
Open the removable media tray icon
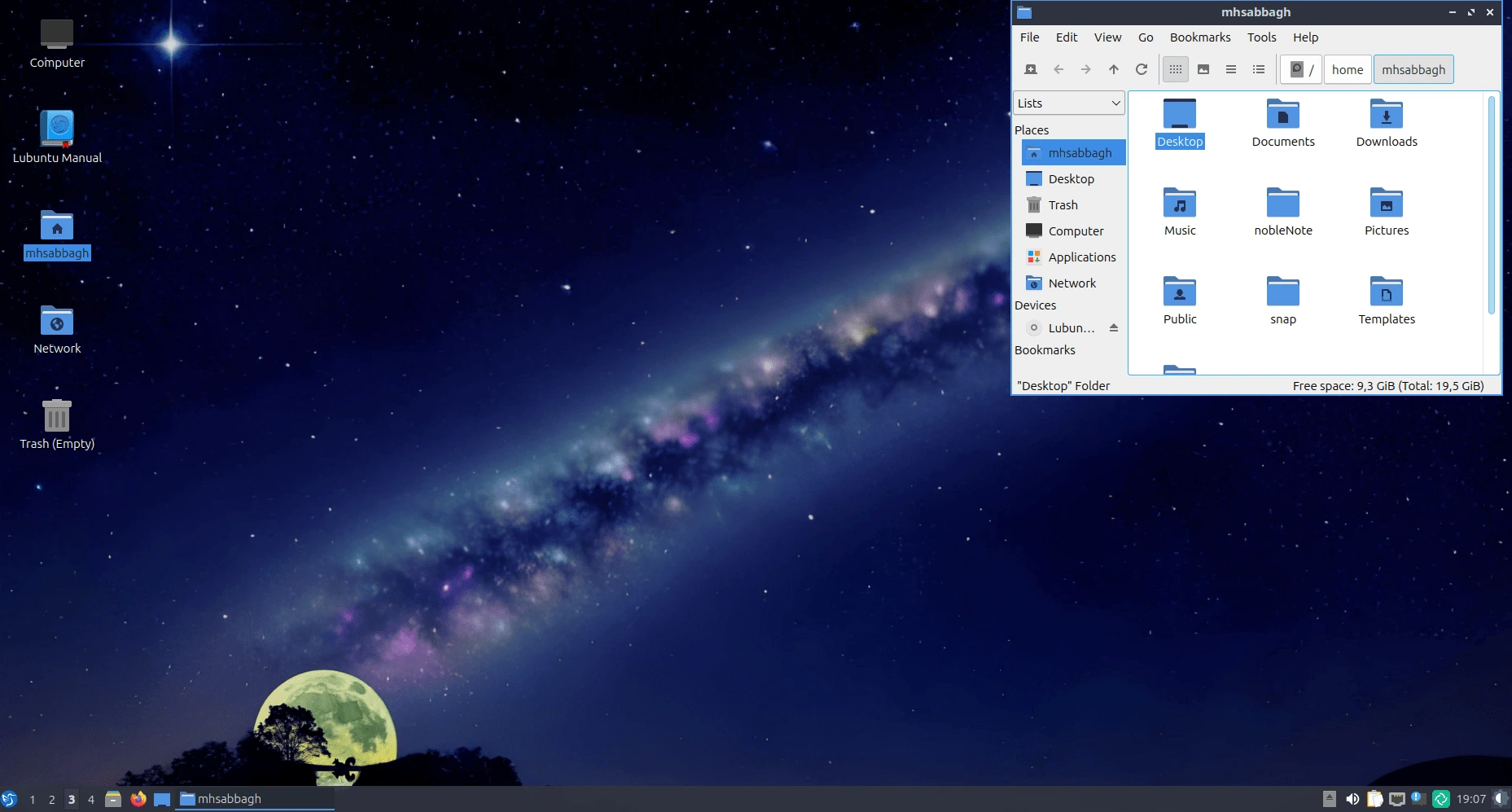(1329, 799)
